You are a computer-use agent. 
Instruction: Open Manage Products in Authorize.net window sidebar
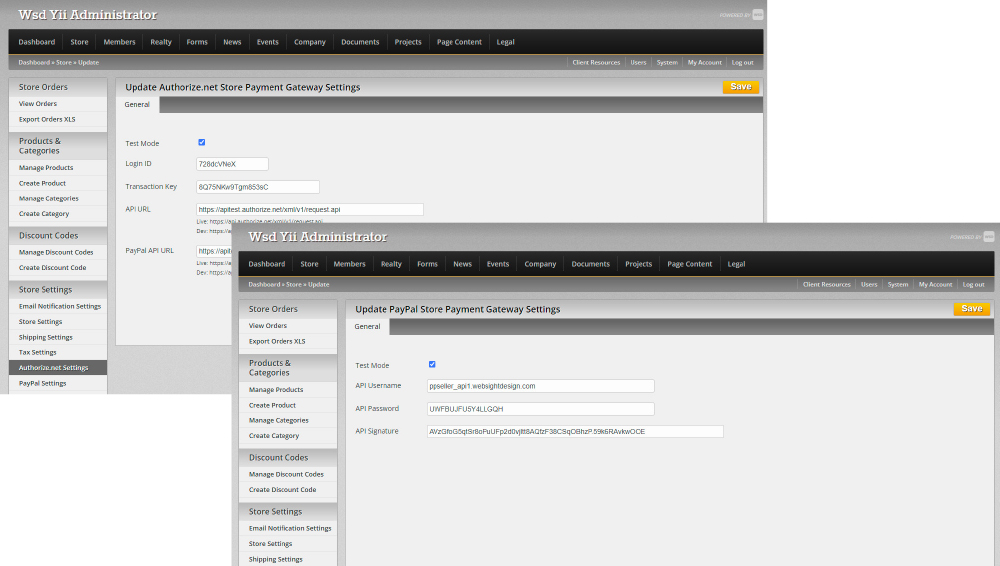(x=46, y=168)
